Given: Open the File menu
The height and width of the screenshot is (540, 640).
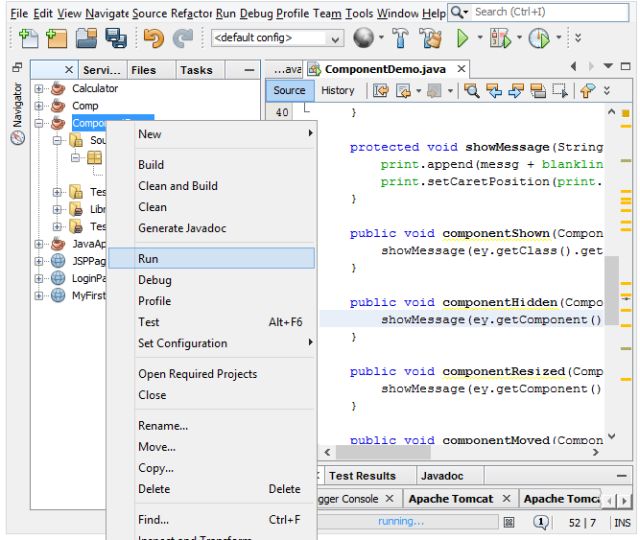Looking at the screenshot, I should click(19, 13).
